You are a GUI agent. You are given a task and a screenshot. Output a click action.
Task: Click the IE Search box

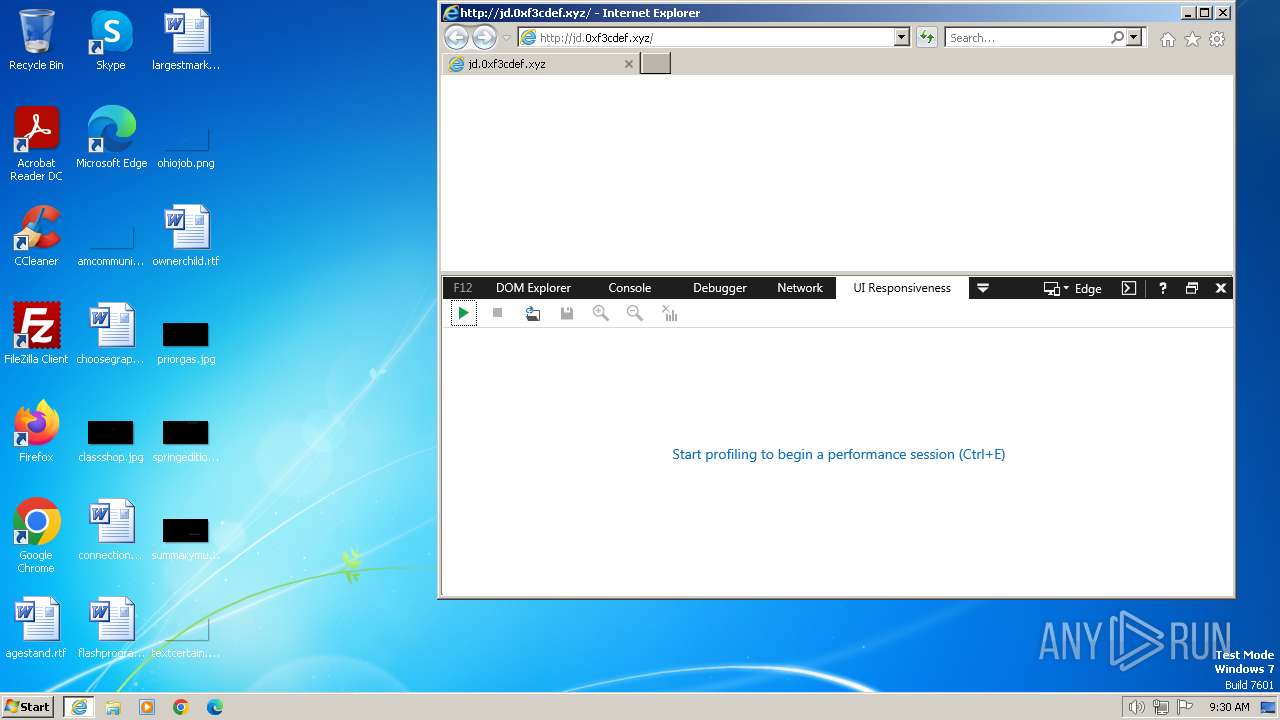click(x=1026, y=38)
